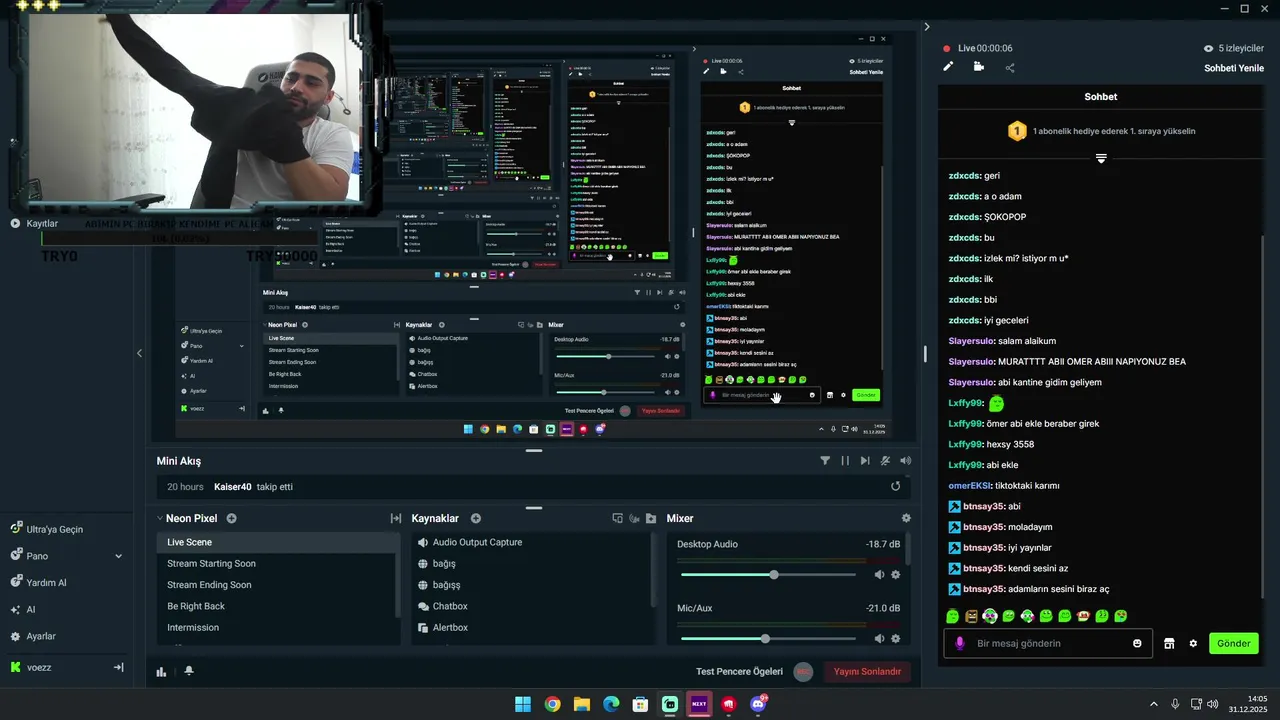Open the Mini Akış filter icon

[825, 461]
